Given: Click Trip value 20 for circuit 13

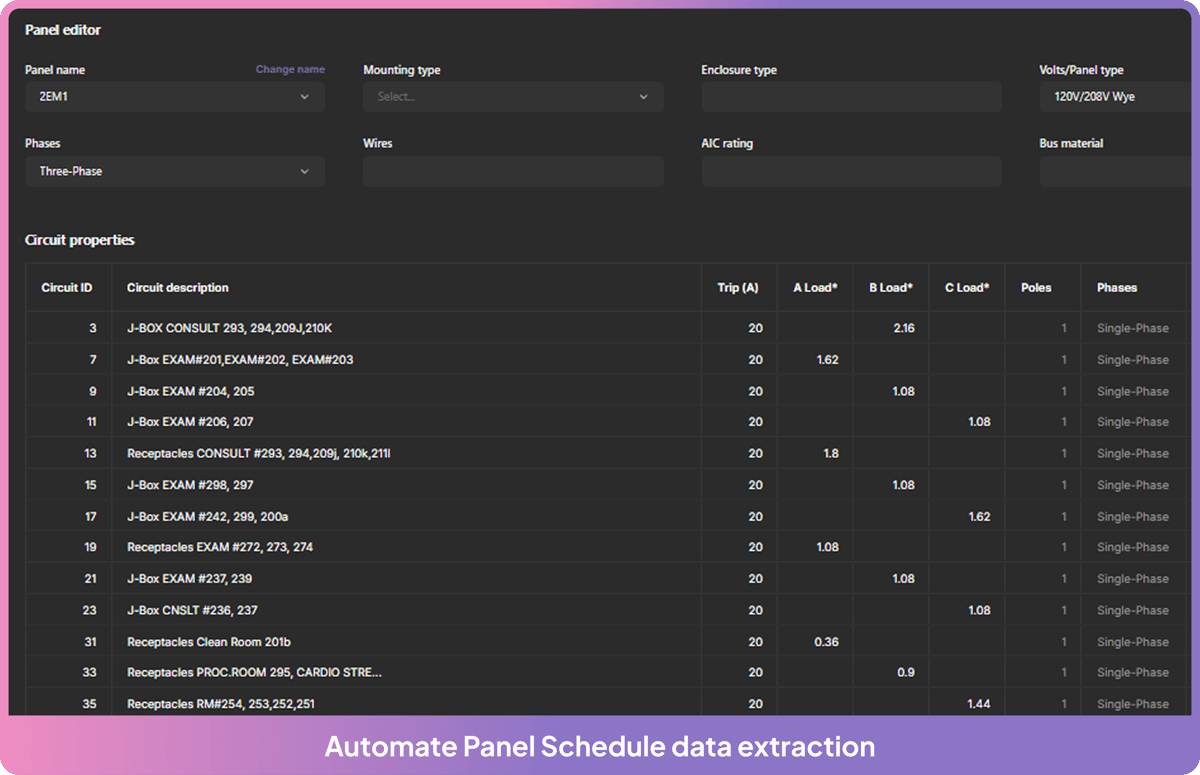Looking at the screenshot, I should tap(755, 454).
